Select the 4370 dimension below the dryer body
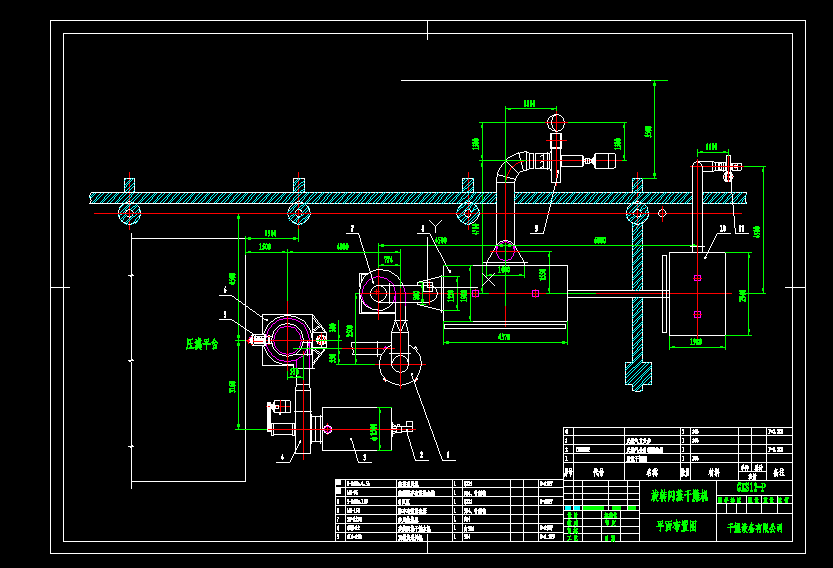Viewport: 833px width, 568px height. [504, 339]
